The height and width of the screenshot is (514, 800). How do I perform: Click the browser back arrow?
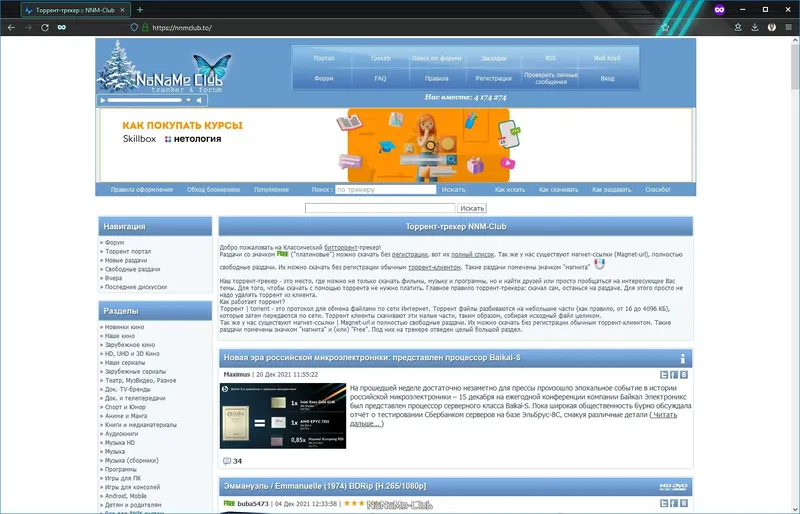point(11,28)
